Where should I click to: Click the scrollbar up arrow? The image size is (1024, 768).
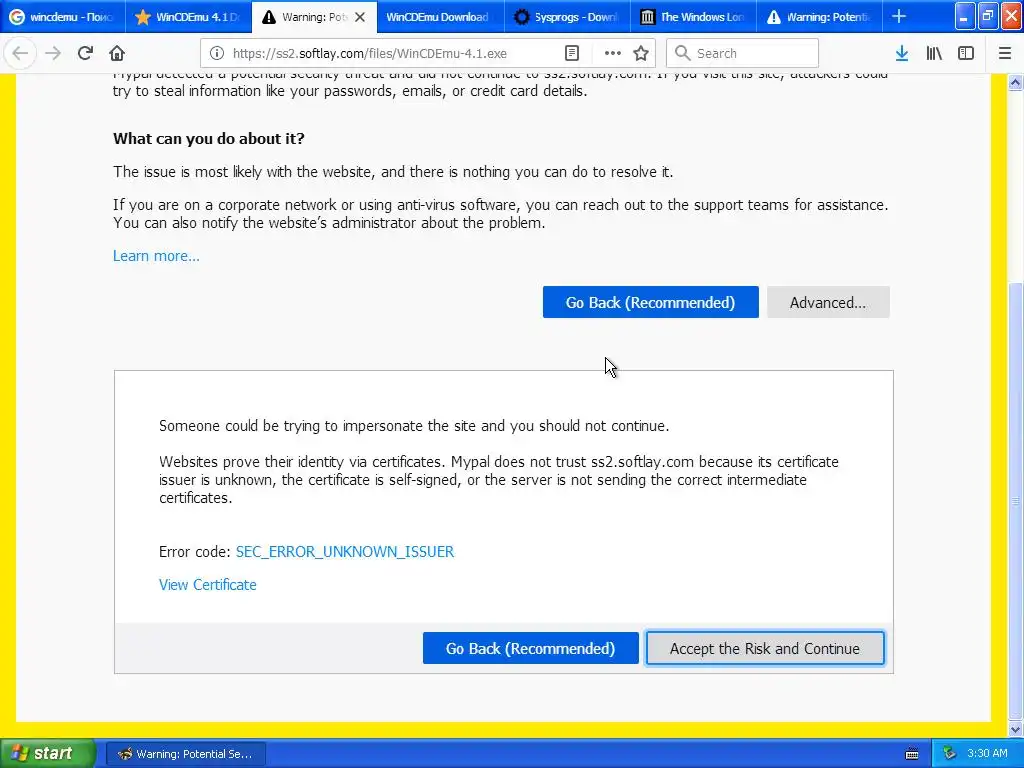tap(1016, 82)
